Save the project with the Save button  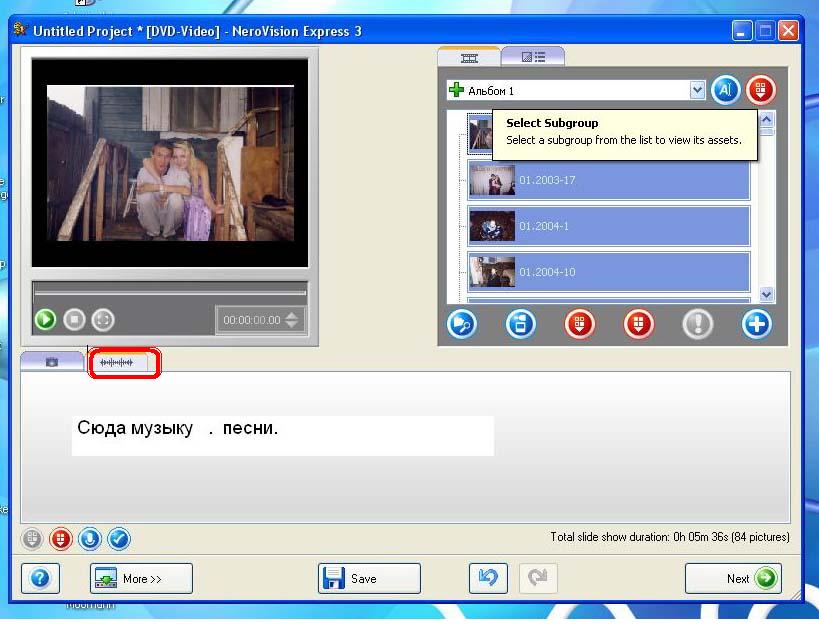coord(369,578)
